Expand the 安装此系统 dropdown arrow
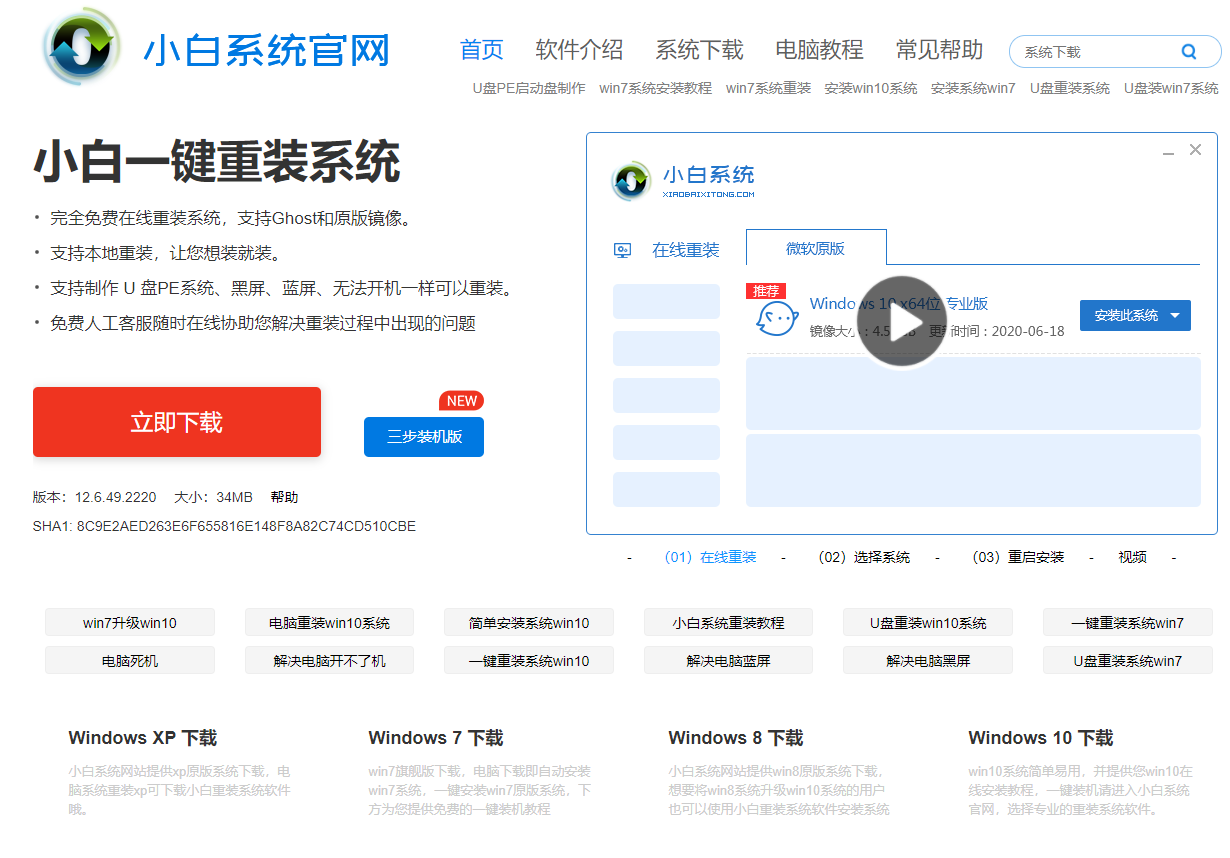This screenshot has height=858, width=1230. coord(1175,316)
